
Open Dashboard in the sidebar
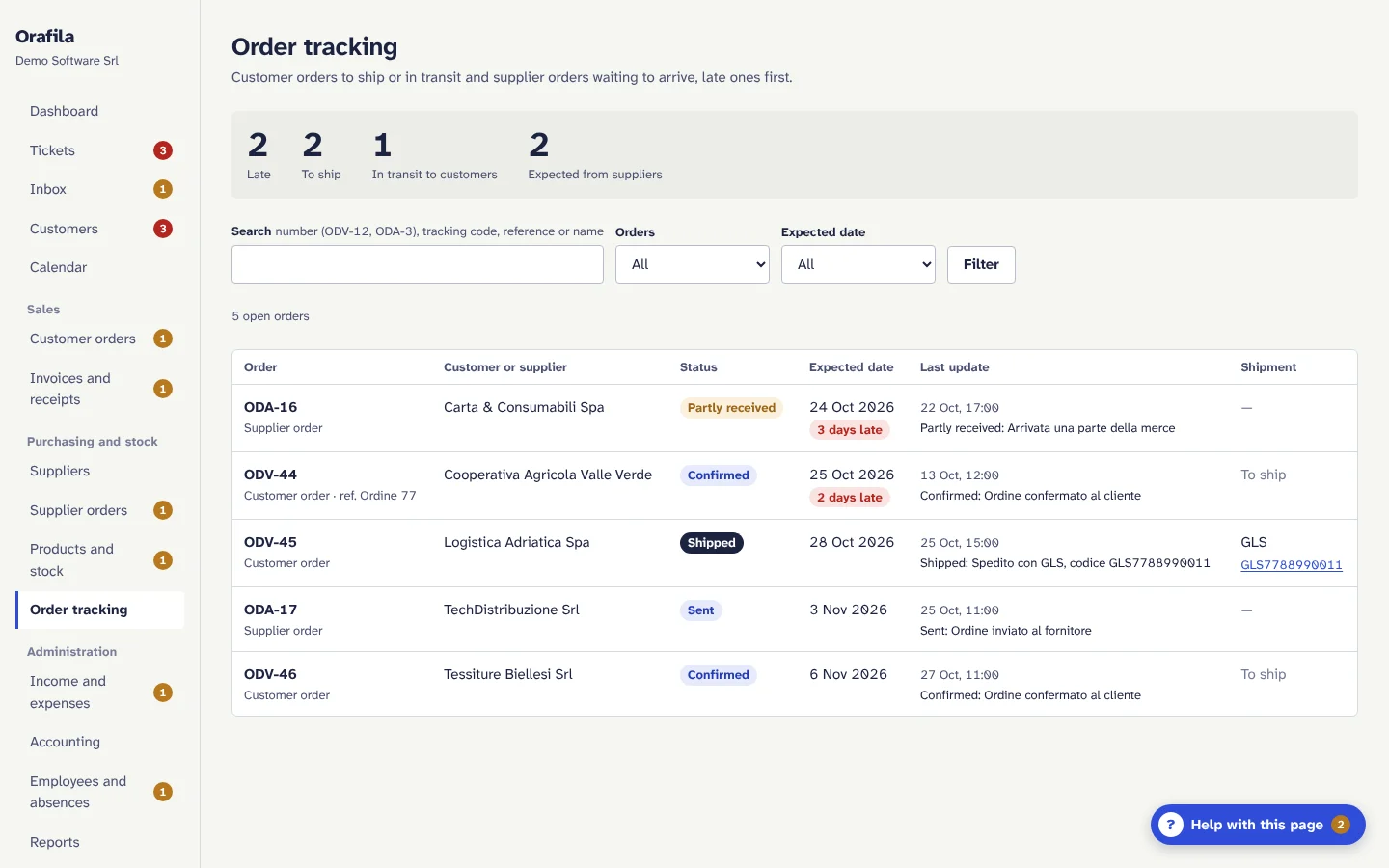[x=100, y=111]
